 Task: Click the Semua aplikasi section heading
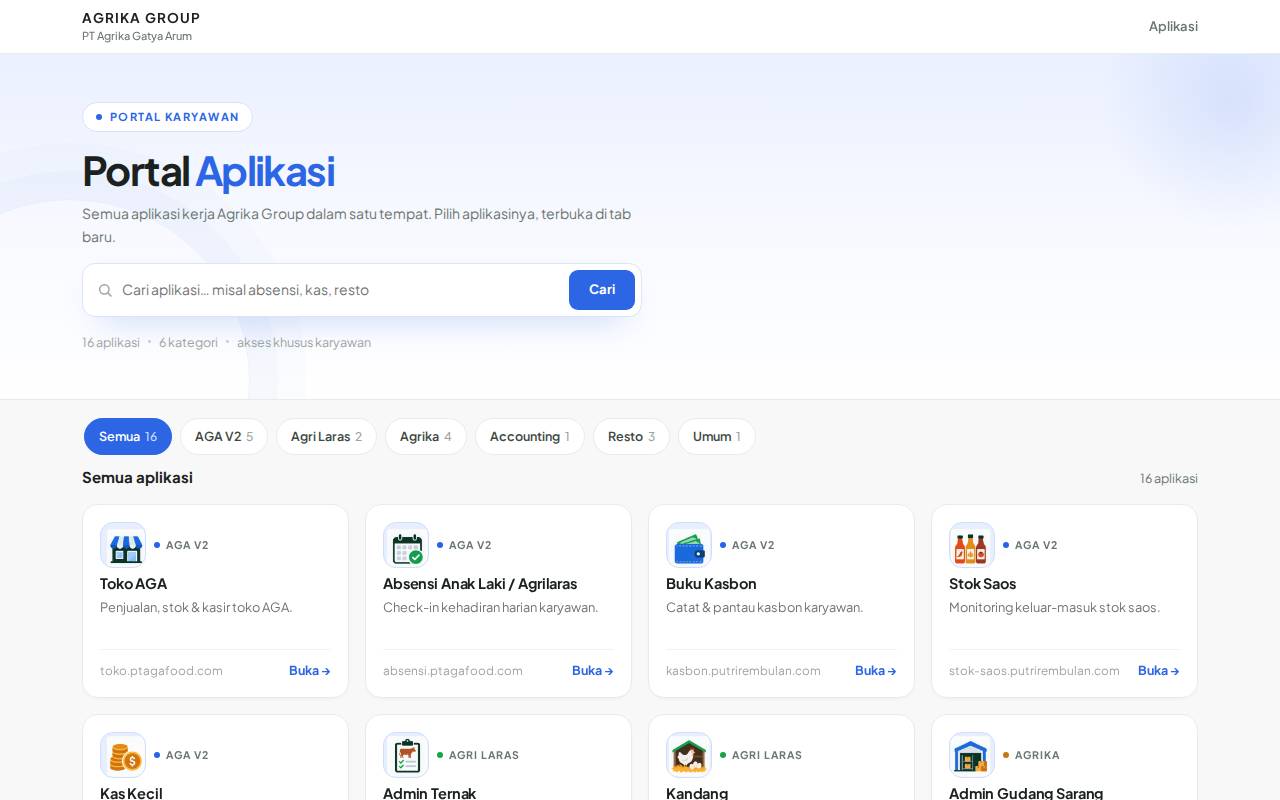click(x=138, y=478)
